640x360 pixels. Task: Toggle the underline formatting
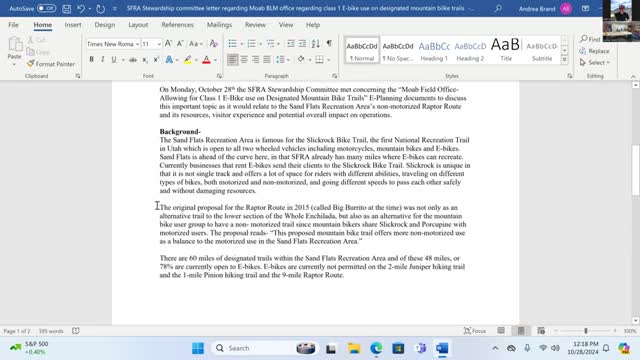[x=114, y=60]
